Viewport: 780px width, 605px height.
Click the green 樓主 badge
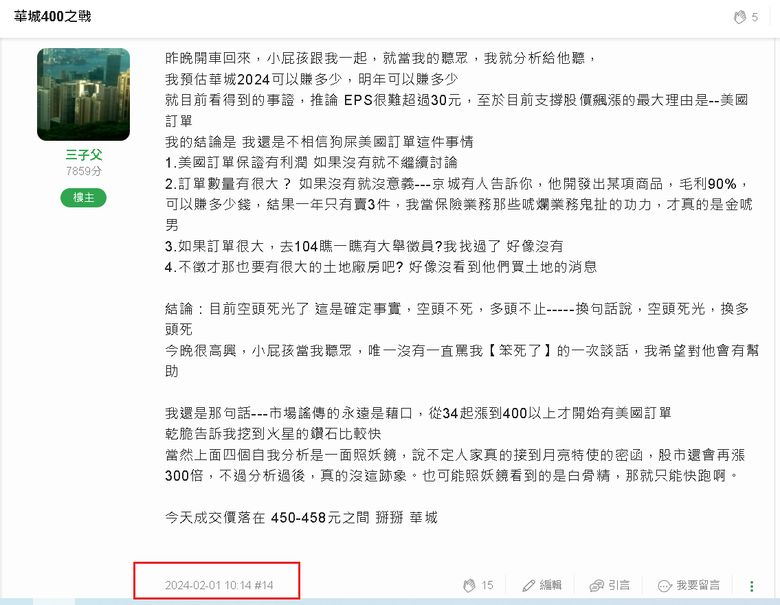84,198
